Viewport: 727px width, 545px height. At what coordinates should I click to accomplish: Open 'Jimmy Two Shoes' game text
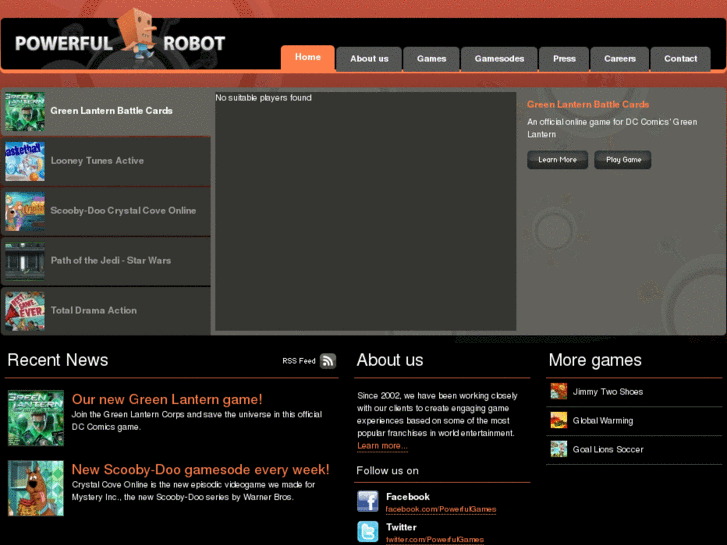[608, 392]
